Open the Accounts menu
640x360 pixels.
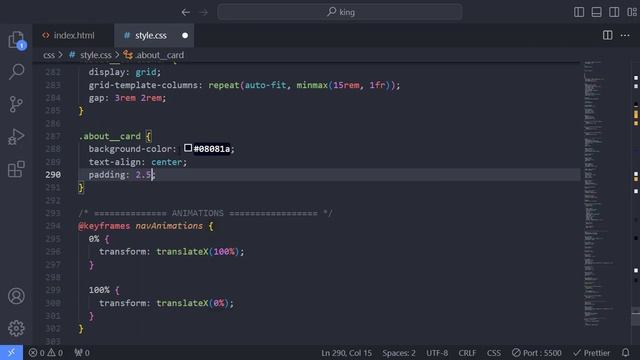point(16,296)
